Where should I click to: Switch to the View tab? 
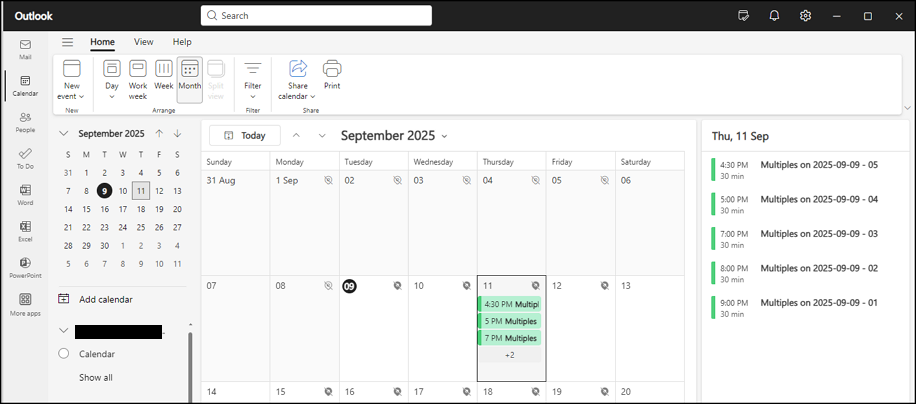click(144, 42)
